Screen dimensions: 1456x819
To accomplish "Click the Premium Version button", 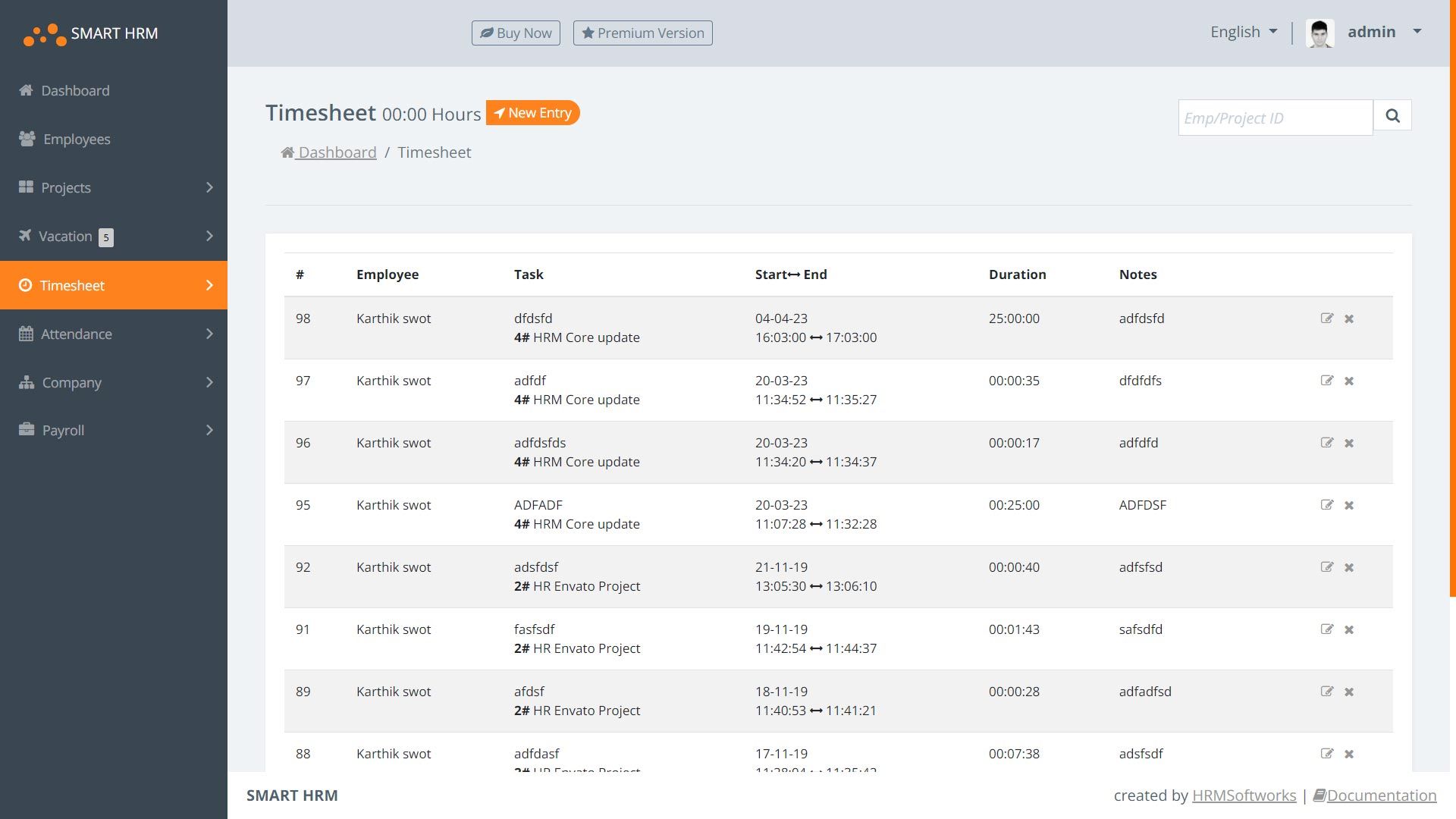I will (642, 33).
